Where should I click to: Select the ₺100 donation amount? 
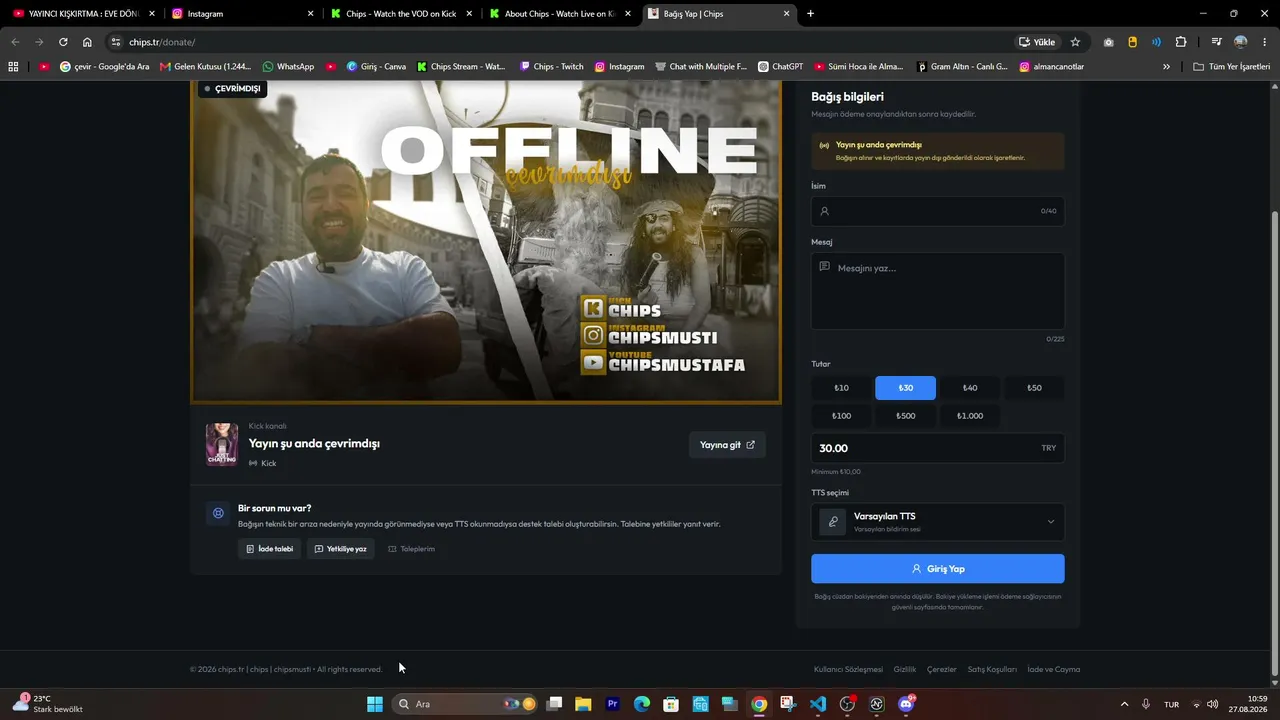(x=841, y=416)
